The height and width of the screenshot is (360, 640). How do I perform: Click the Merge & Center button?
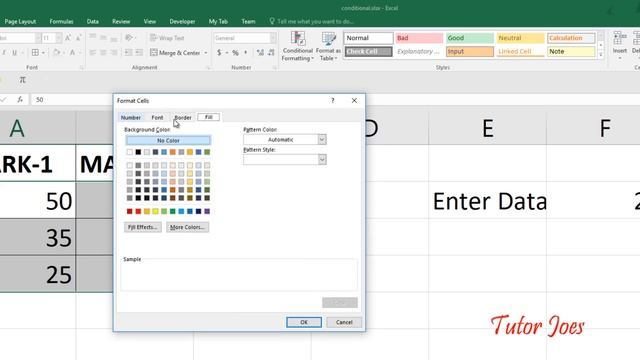(175, 53)
